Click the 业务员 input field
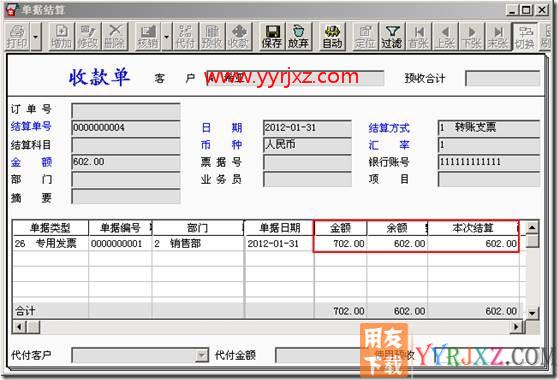558x380 pixels. (x=307, y=179)
